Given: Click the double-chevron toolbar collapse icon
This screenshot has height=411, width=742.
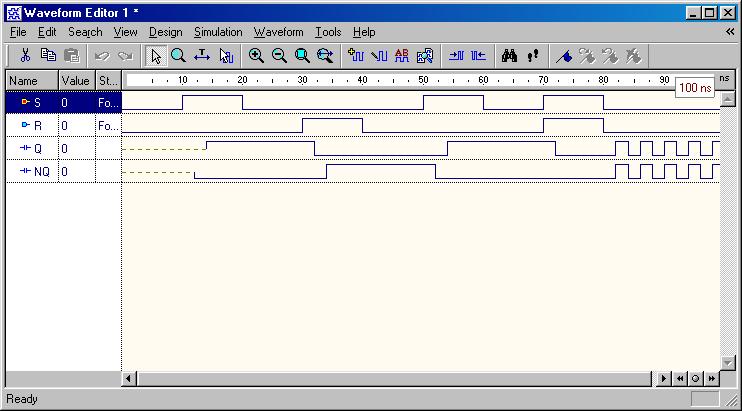Looking at the screenshot, I should (x=730, y=32).
